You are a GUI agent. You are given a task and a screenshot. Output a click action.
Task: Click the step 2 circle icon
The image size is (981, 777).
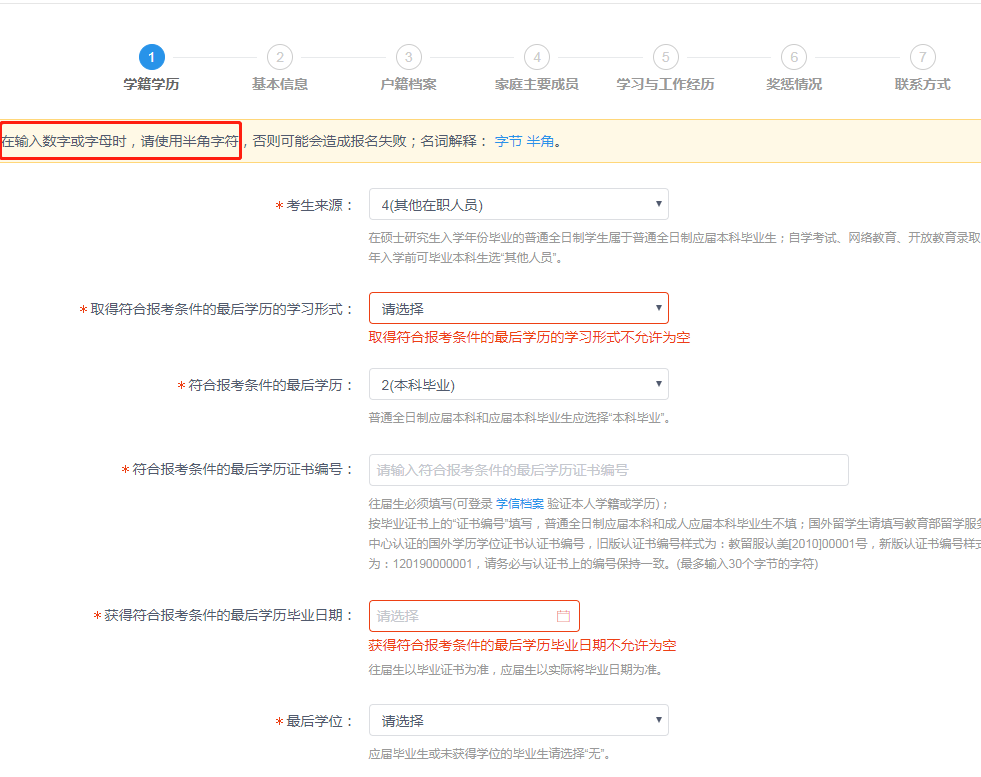[280, 57]
